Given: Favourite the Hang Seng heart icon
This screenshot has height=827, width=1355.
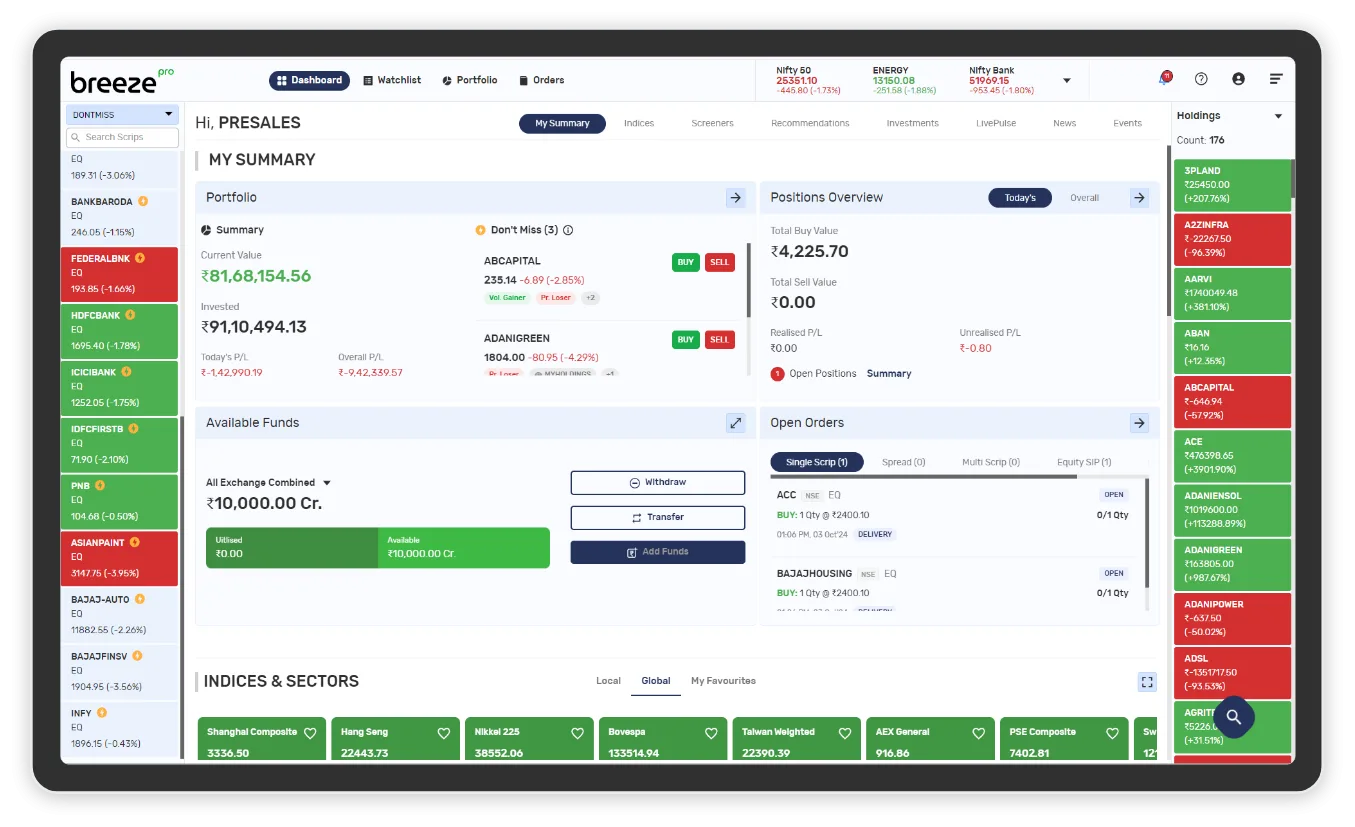Looking at the screenshot, I should [444, 733].
